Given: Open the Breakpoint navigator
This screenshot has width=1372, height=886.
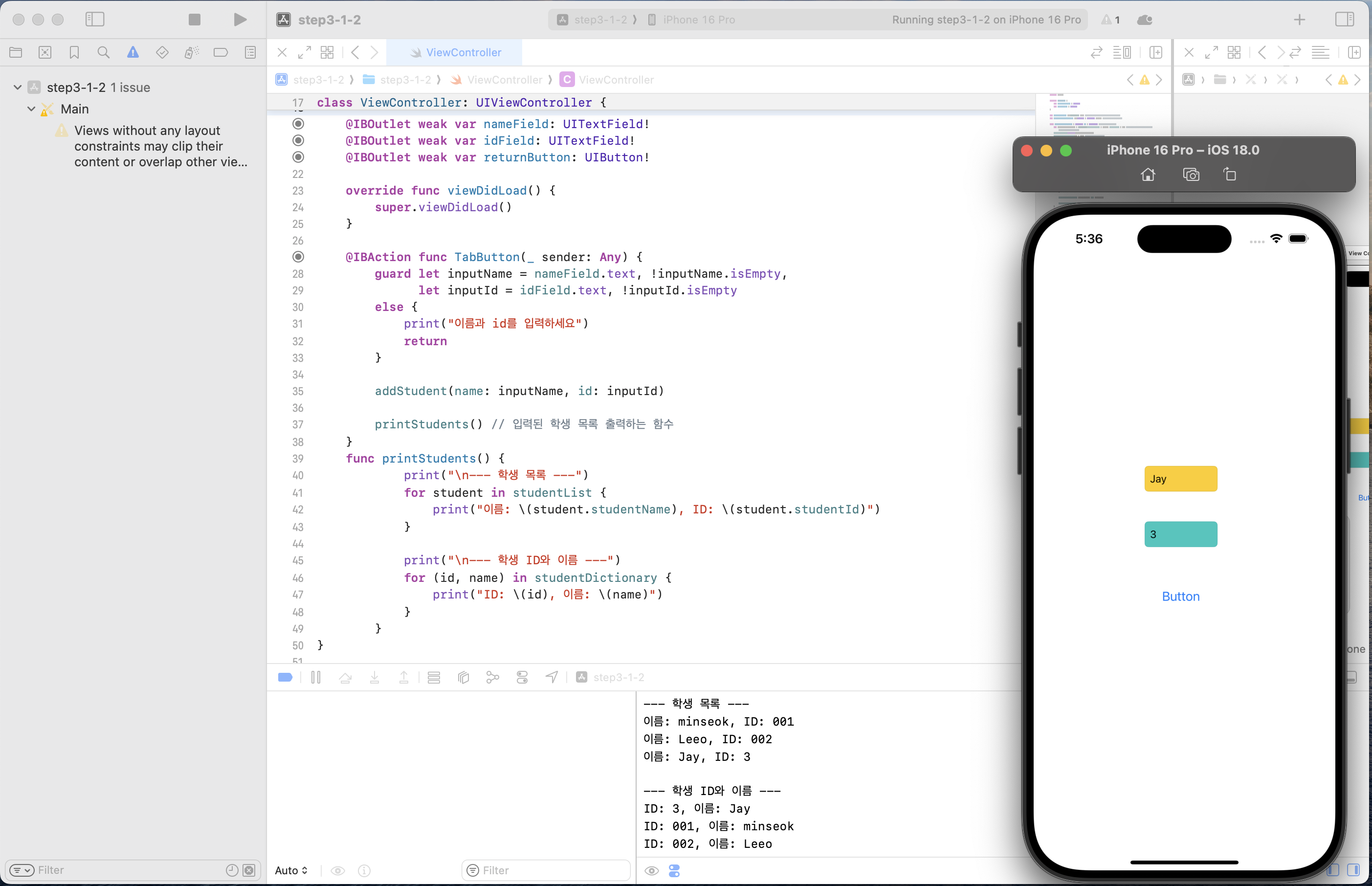Looking at the screenshot, I should tap(221, 52).
